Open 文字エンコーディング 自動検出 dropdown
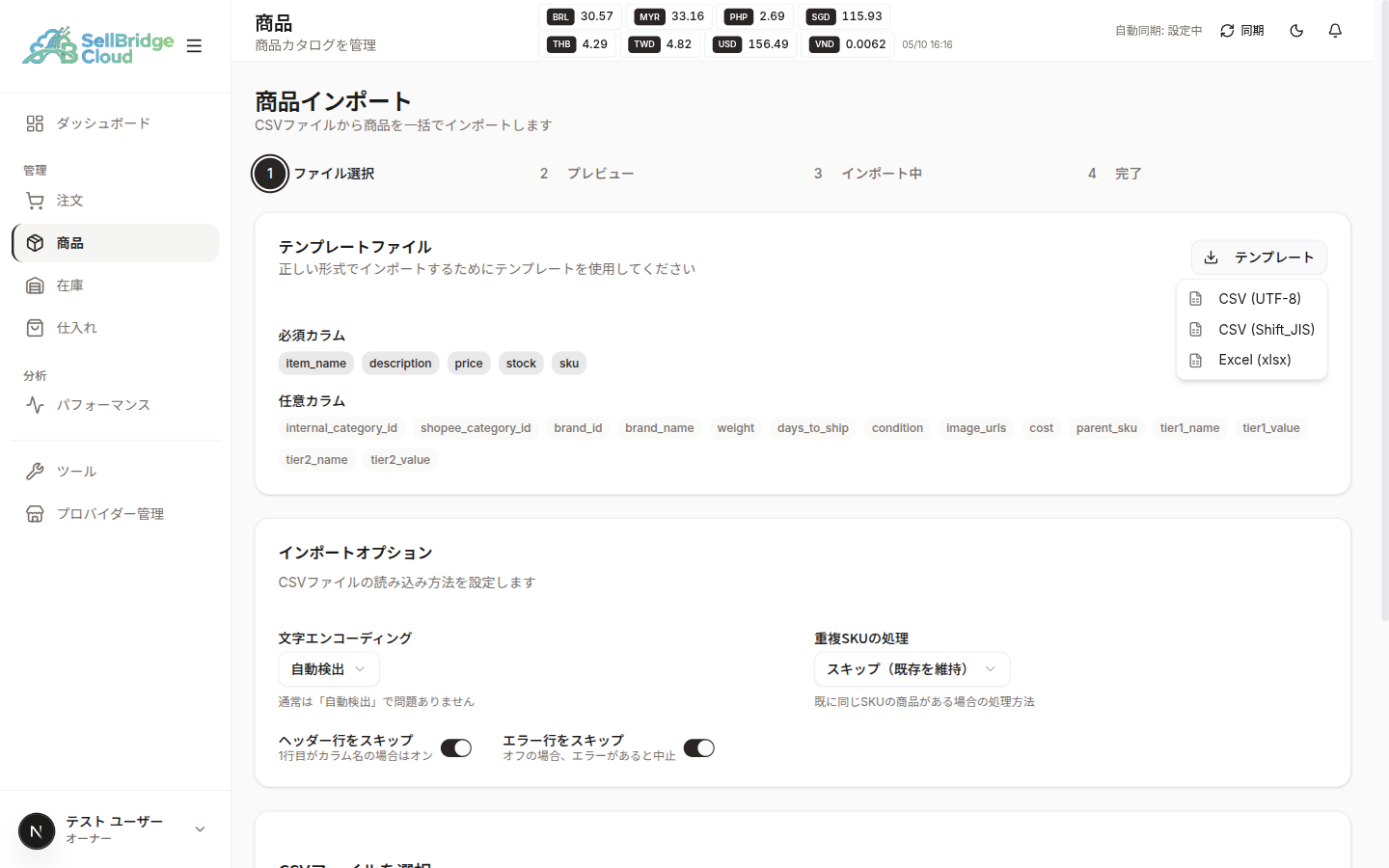1389x868 pixels. [x=329, y=669]
